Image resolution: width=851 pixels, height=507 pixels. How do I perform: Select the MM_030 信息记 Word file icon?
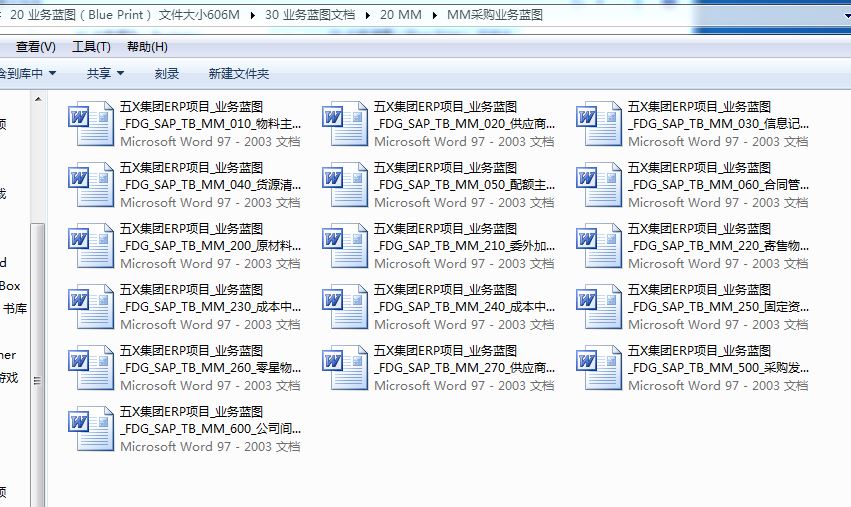599,124
